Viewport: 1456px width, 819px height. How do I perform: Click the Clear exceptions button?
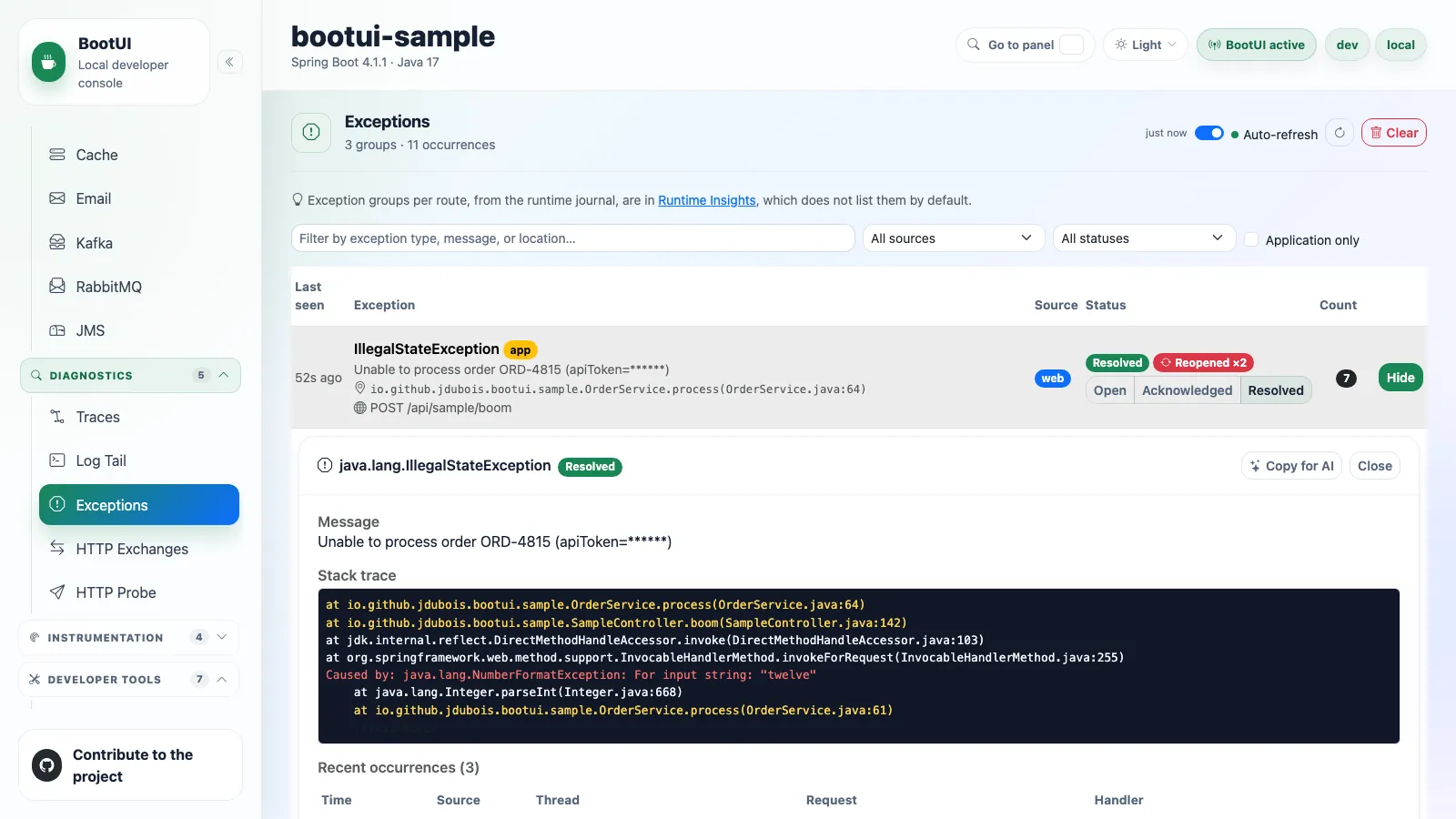pyautogui.click(x=1394, y=133)
